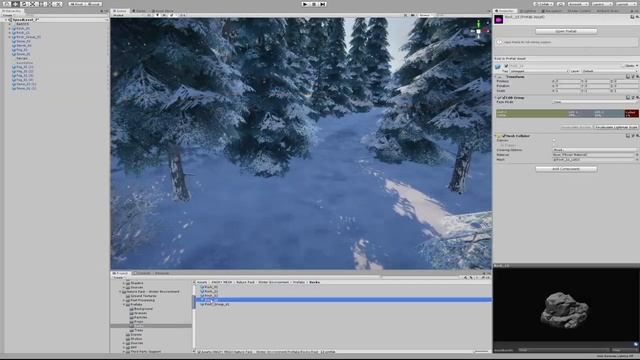Screen dimensions: 640x360
Task: Open the Account menu button
Action: 578,4
